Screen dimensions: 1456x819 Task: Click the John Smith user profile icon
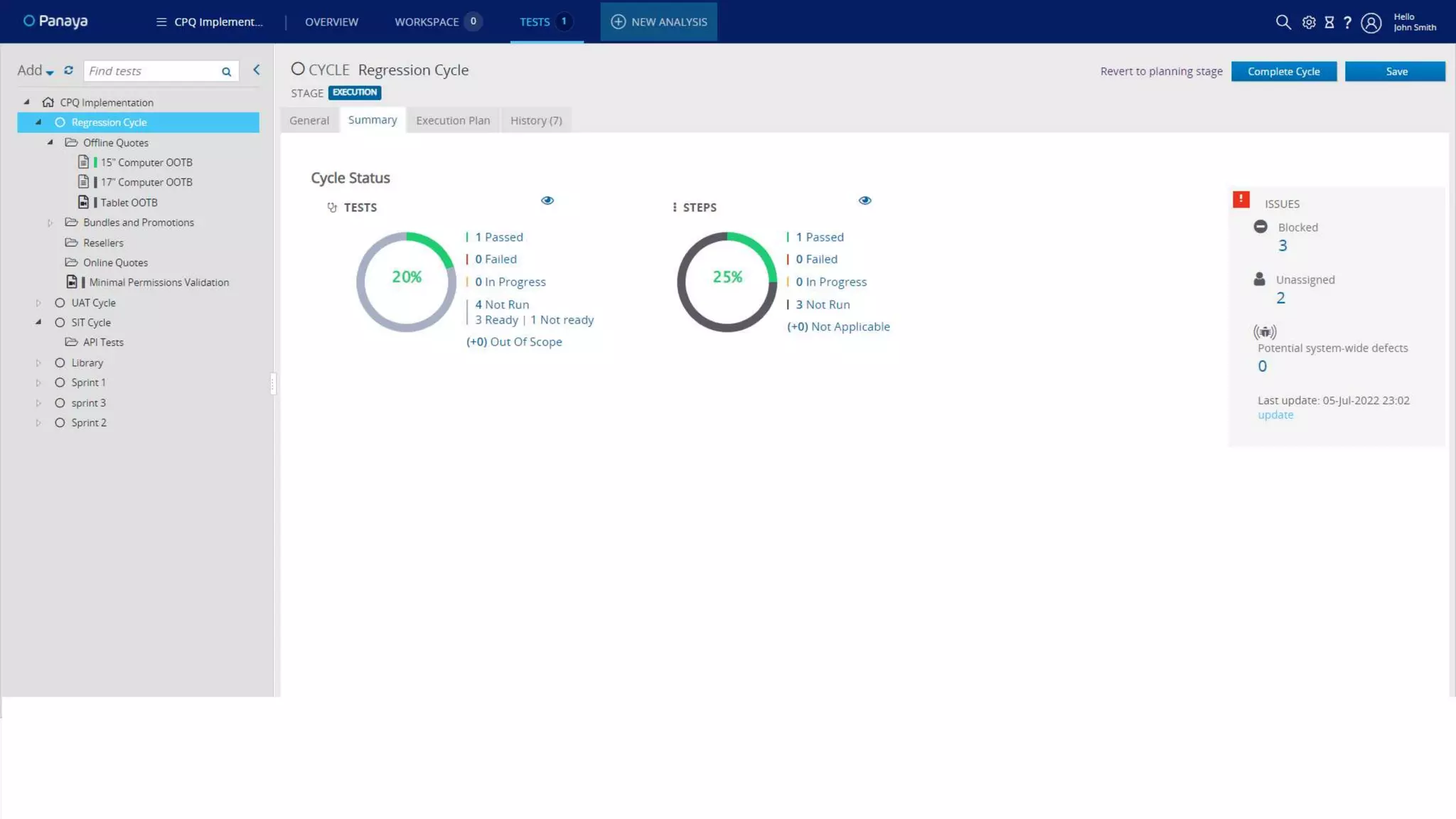pyautogui.click(x=1371, y=23)
